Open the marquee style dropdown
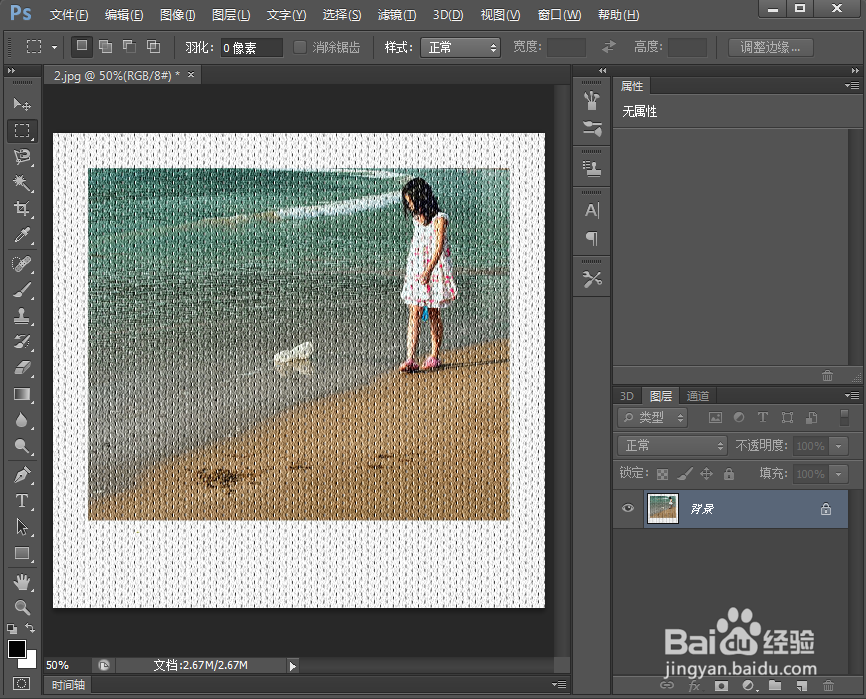Image resolution: width=866 pixels, height=699 pixels. coord(461,47)
